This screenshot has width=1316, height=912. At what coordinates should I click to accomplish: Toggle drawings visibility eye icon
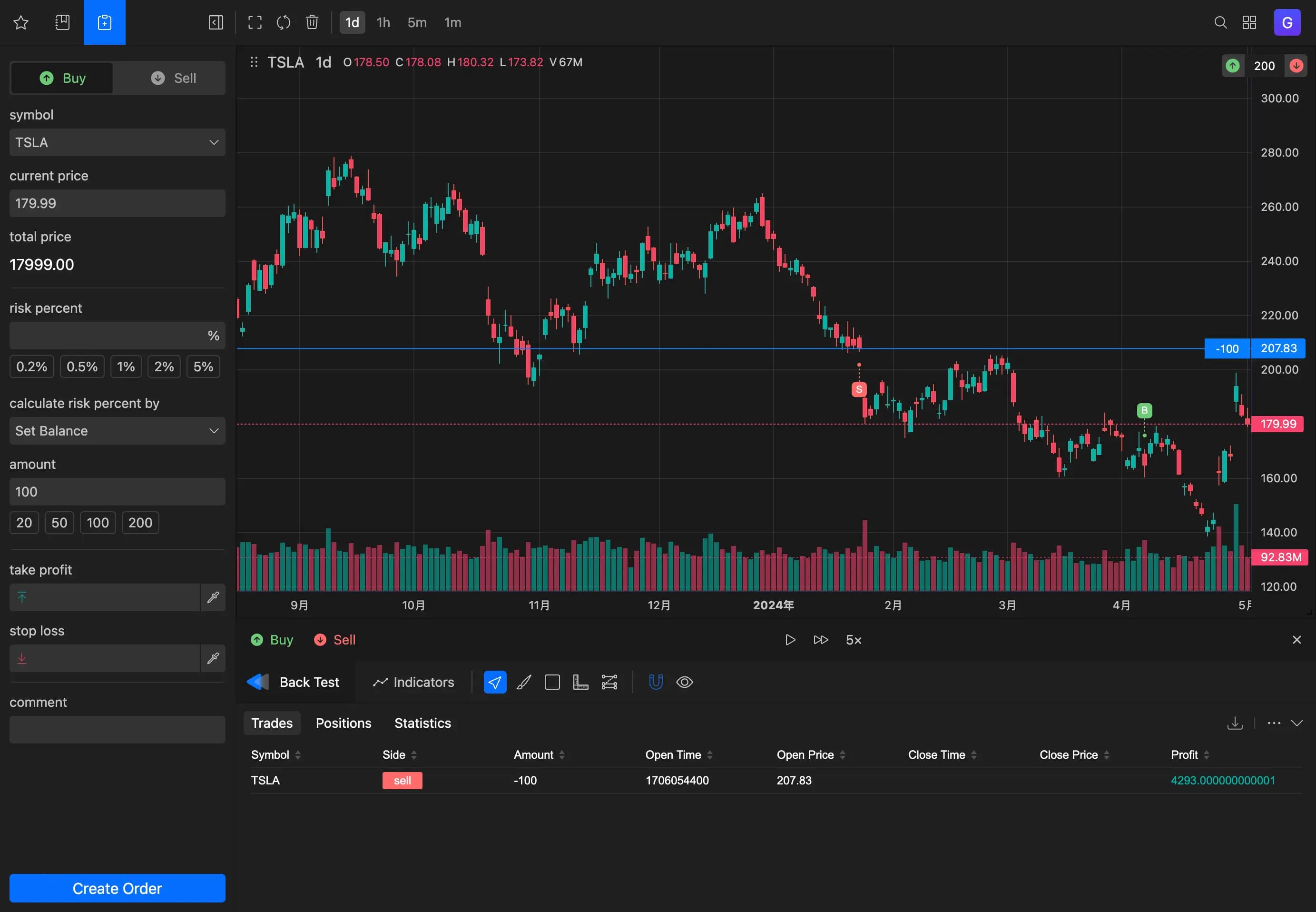(684, 682)
